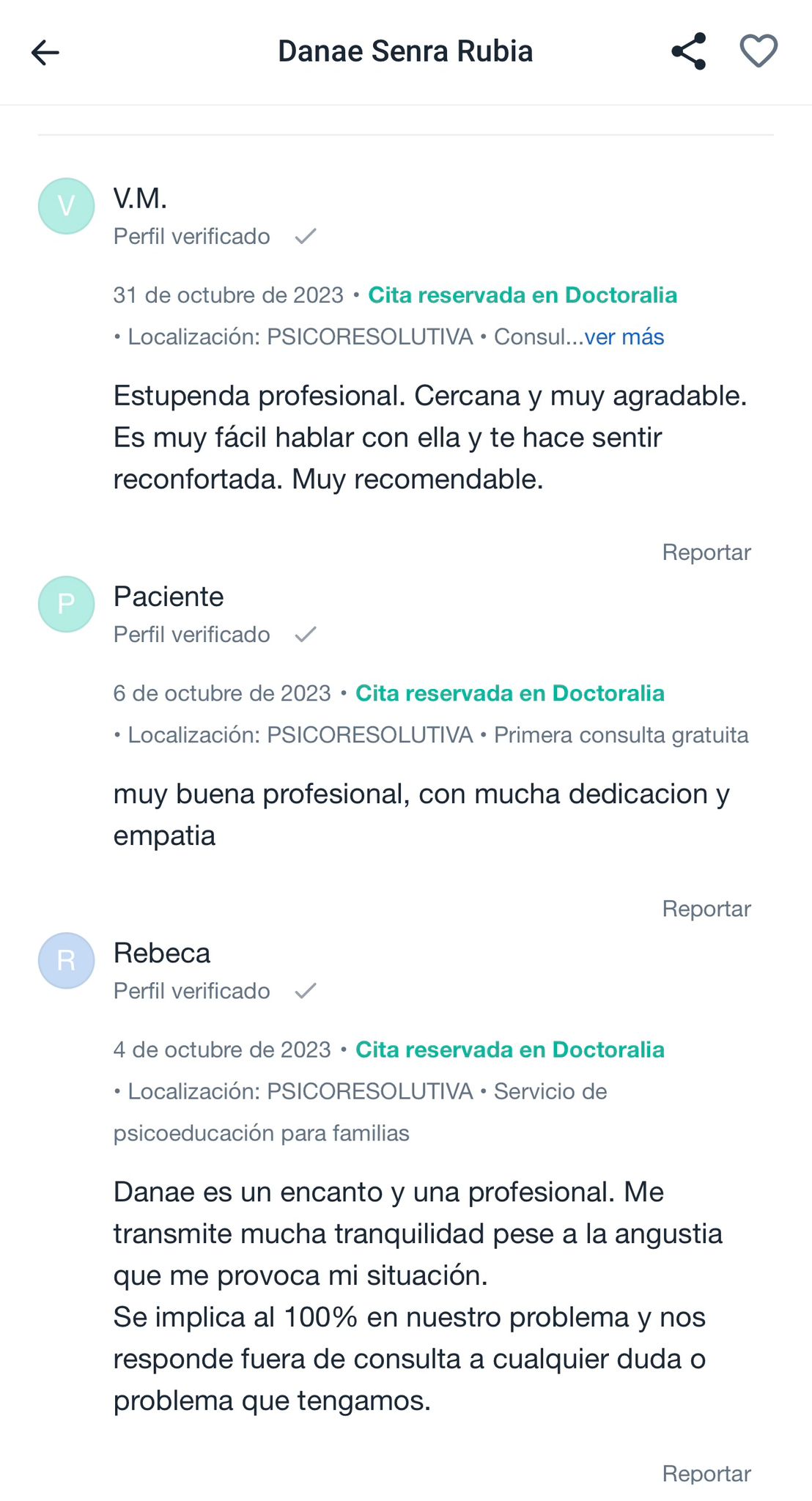Tap "Cita reservada en Doctoralia" on 6 octubre review
Viewport: 812px width, 1501px height.
coord(509,693)
